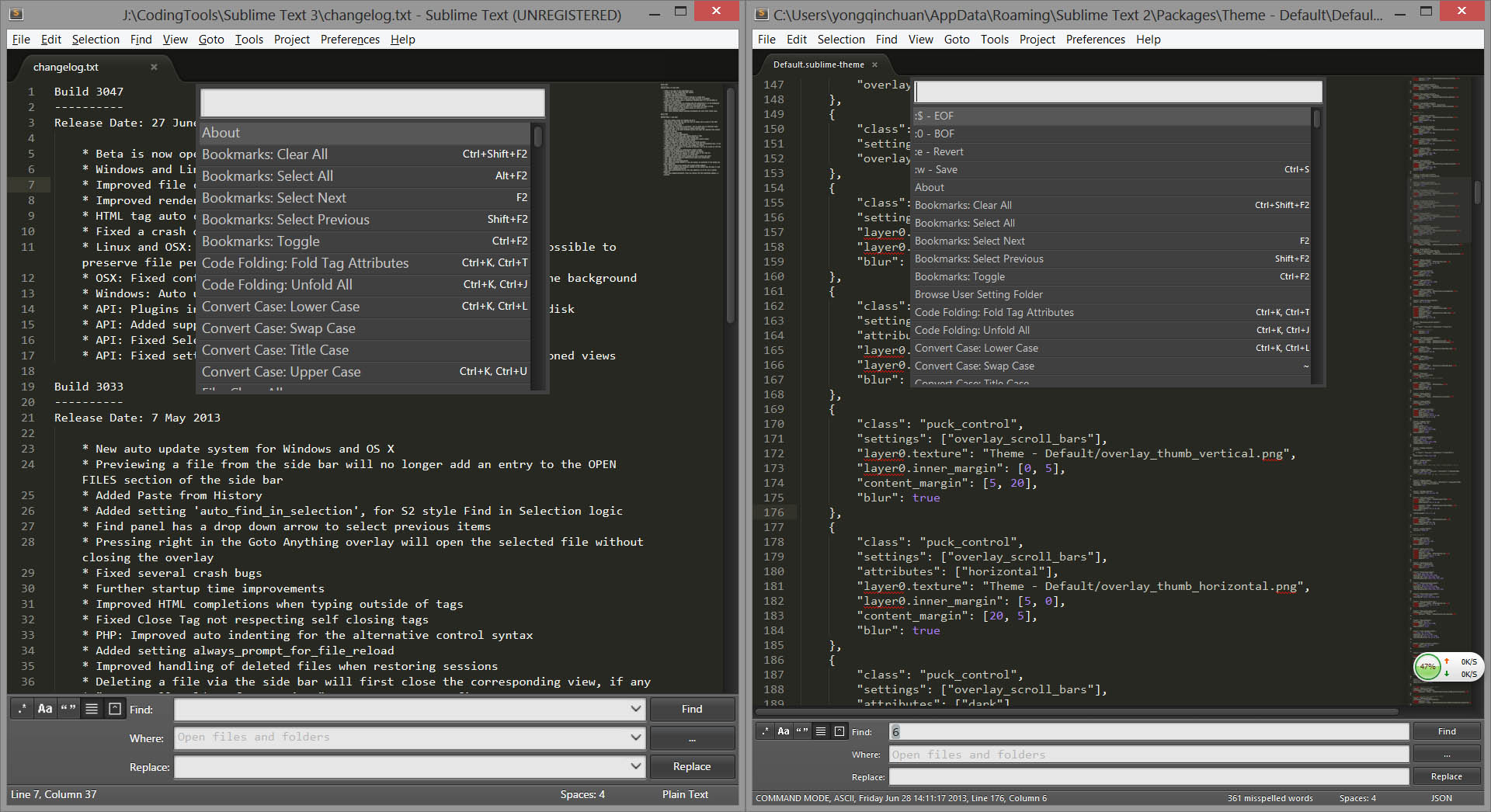Open Preferences menu in left window
The image size is (1491, 812).
point(350,40)
